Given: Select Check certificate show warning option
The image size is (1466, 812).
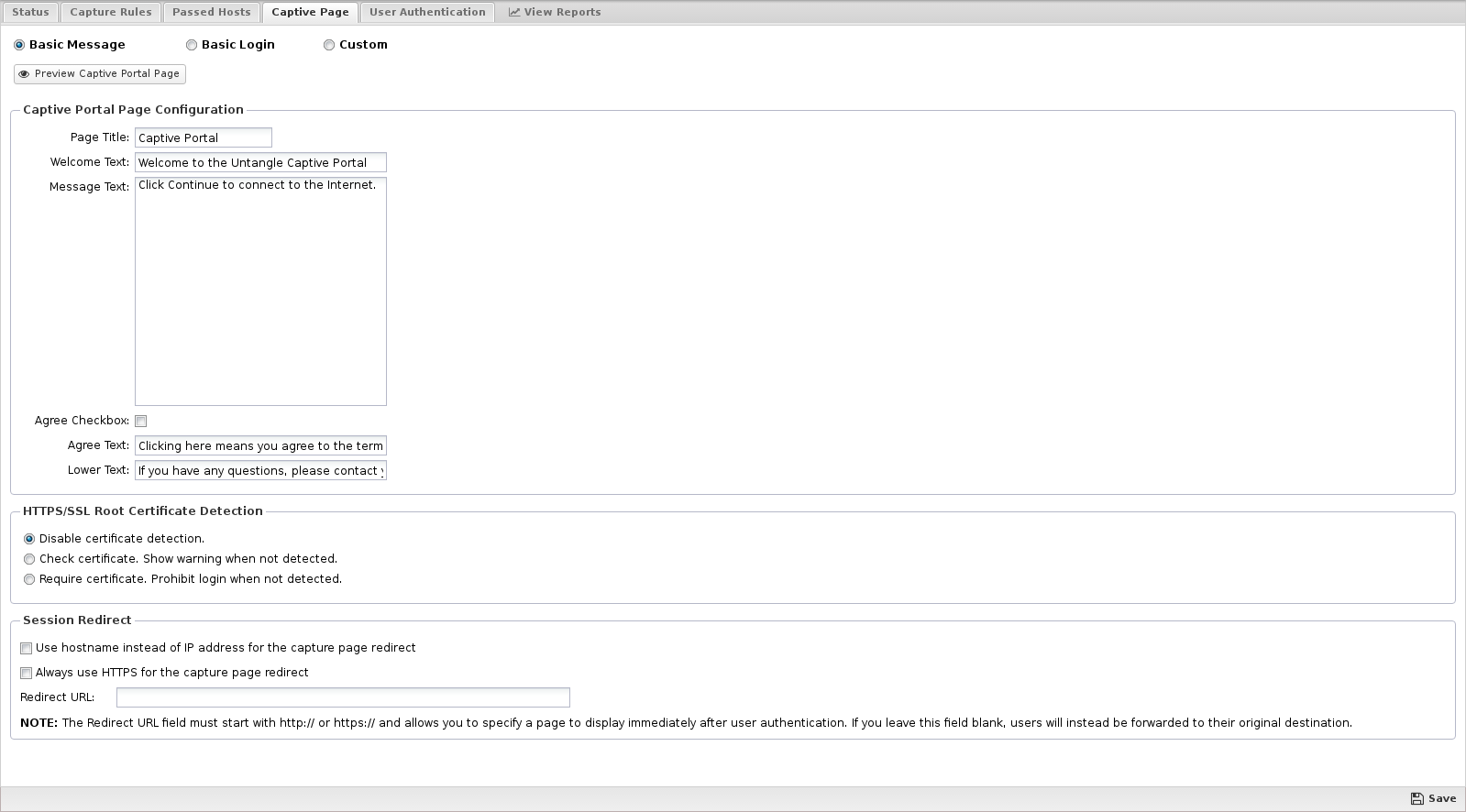Looking at the screenshot, I should coord(29,559).
